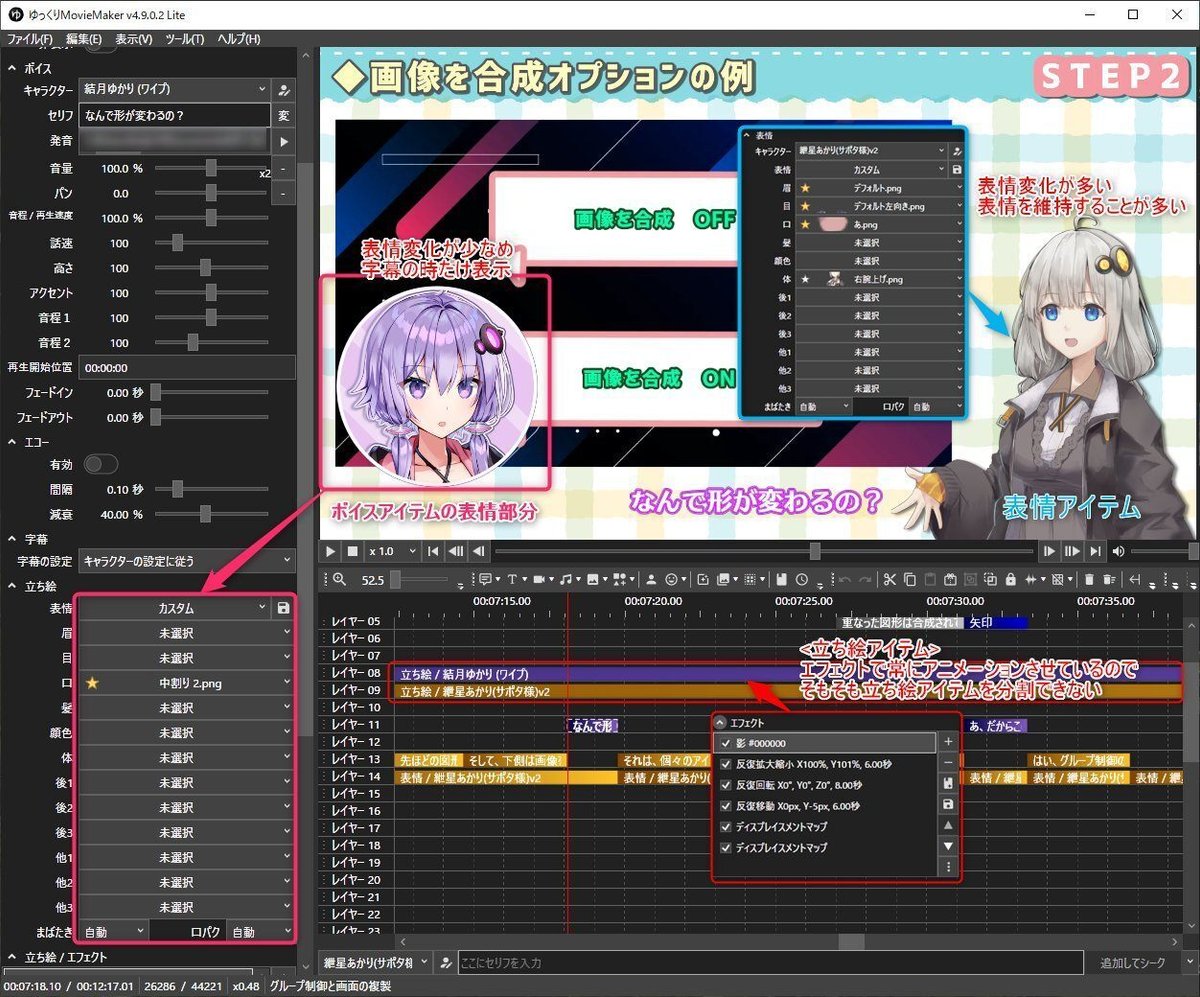Screen dimensions: 1200x997
Task: Open the ファイル(F) menu
Action: click(x=30, y=39)
